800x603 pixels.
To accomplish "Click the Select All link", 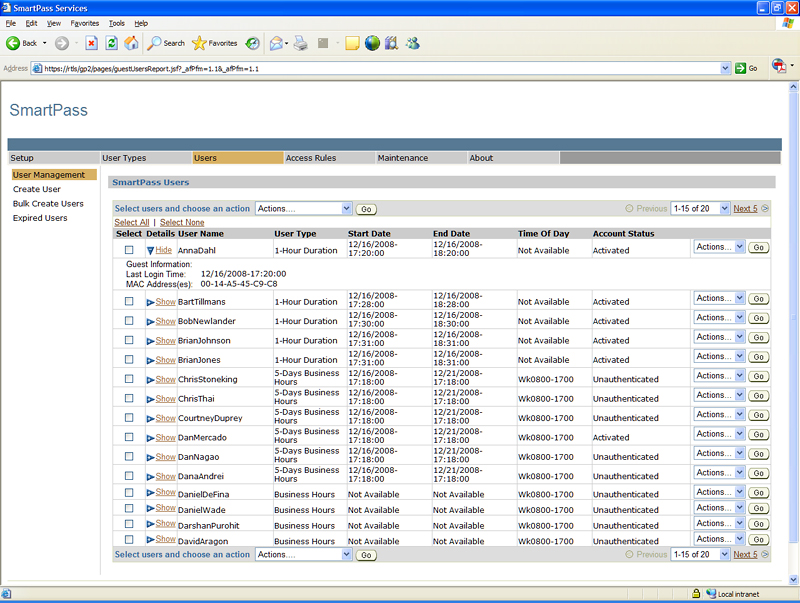I will point(132,222).
